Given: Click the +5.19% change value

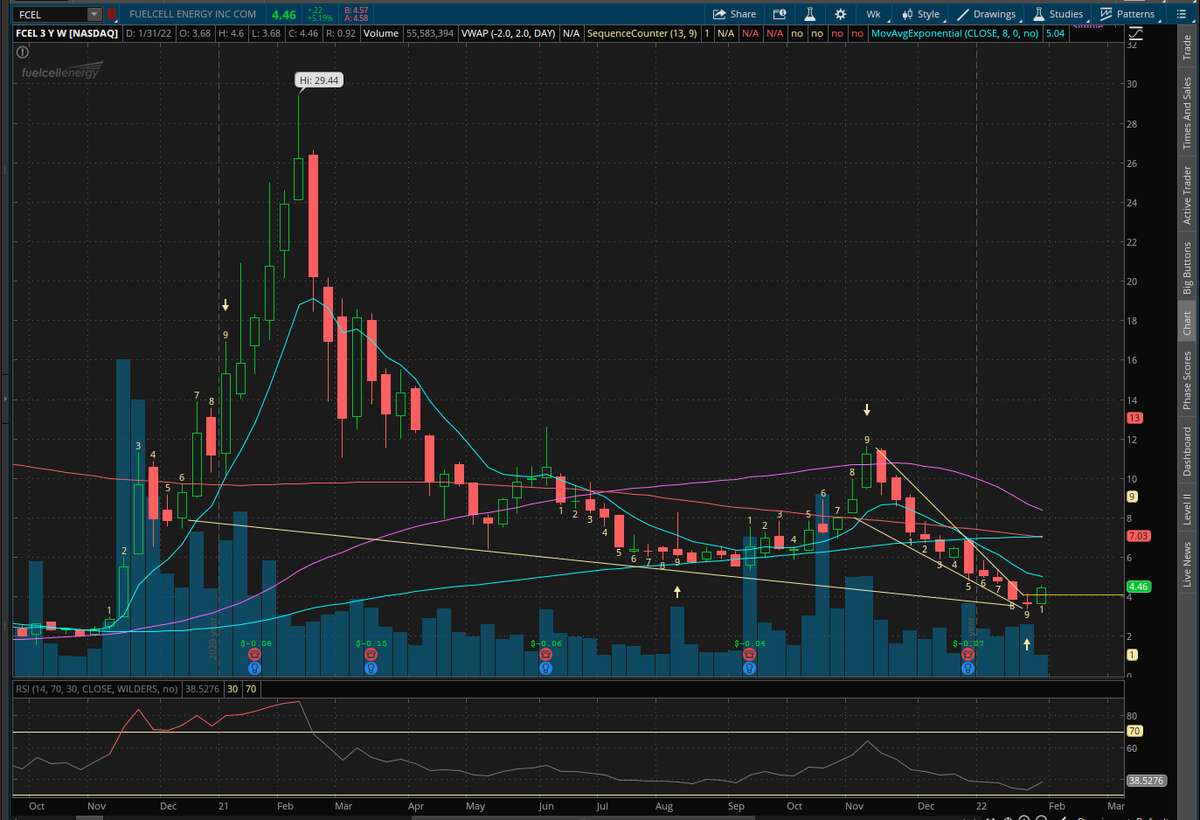Looking at the screenshot, I should point(320,19).
